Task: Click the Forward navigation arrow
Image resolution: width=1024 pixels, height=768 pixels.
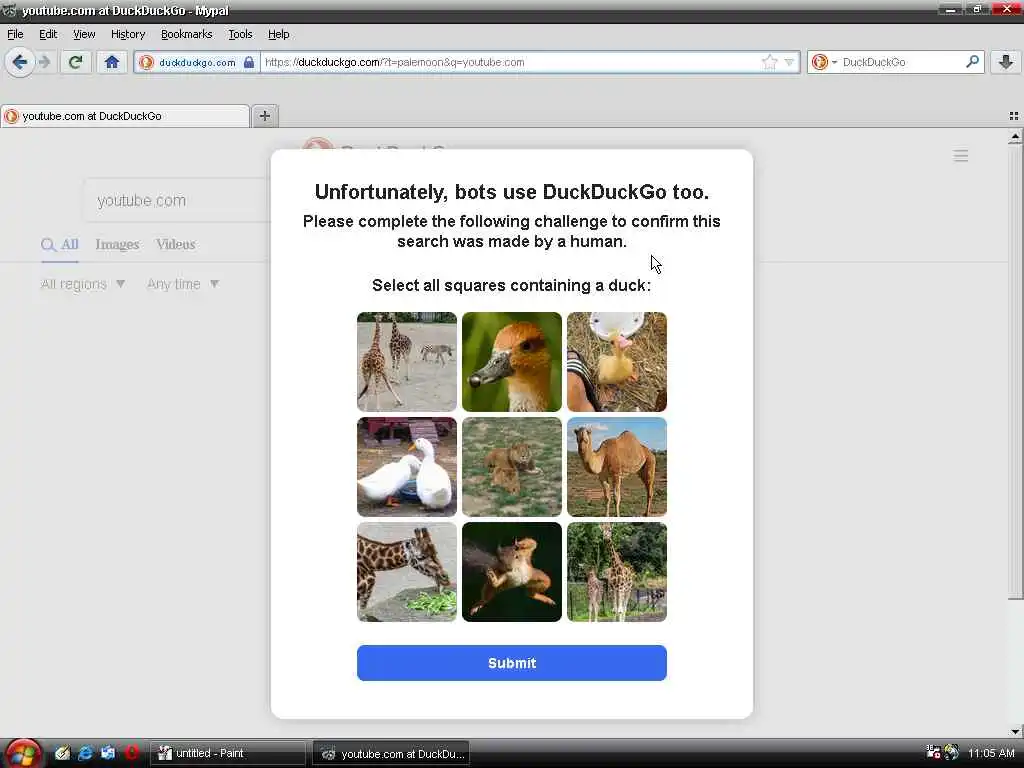Action: click(44, 62)
